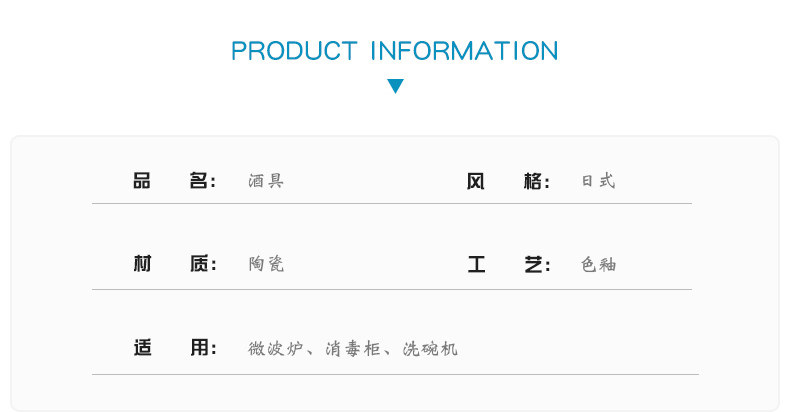Click the divider line under the 品名 row
Image resolution: width=790 pixels, height=412 pixels.
391,204
